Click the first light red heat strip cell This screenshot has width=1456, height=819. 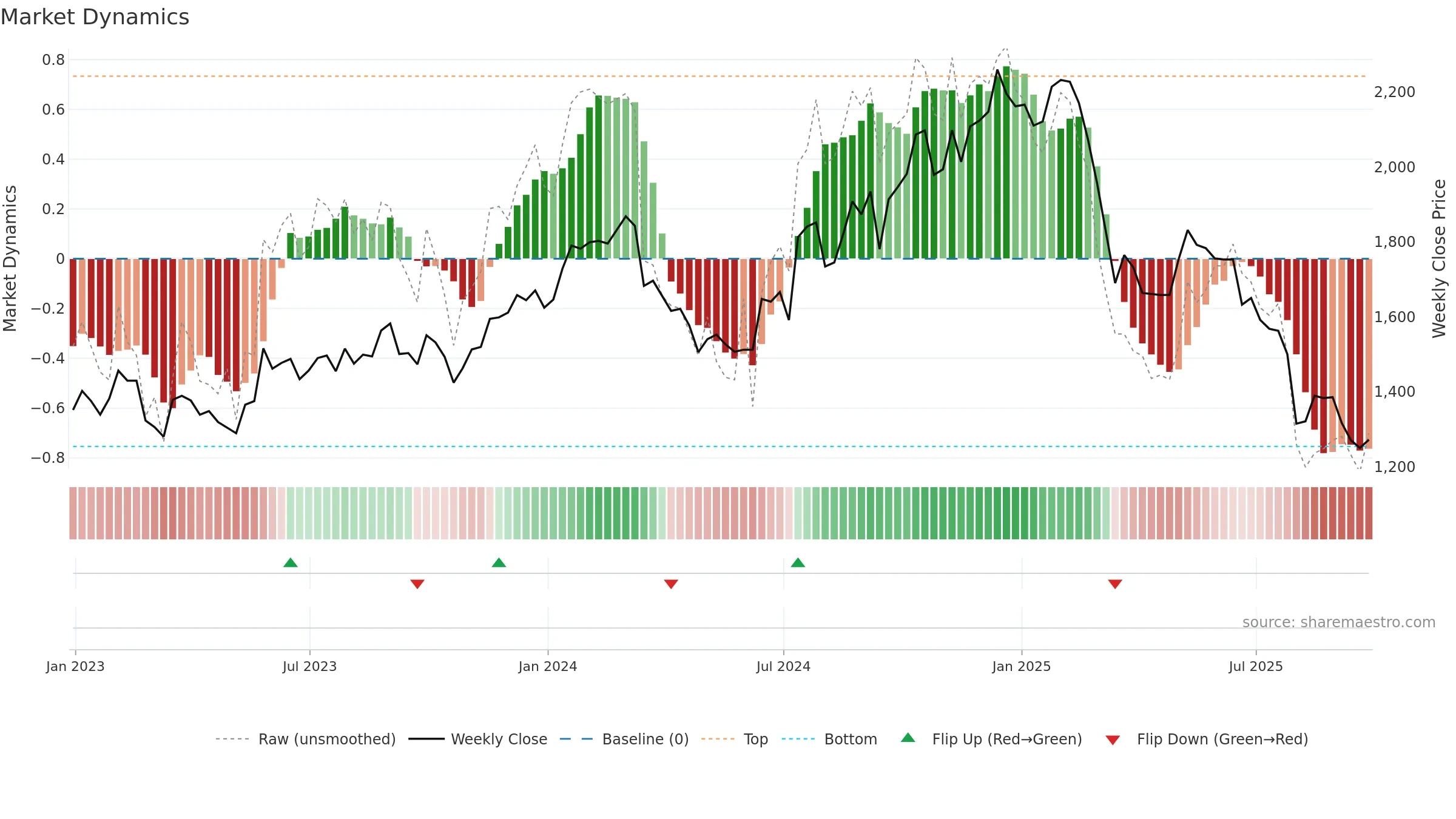click(x=73, y=513)
